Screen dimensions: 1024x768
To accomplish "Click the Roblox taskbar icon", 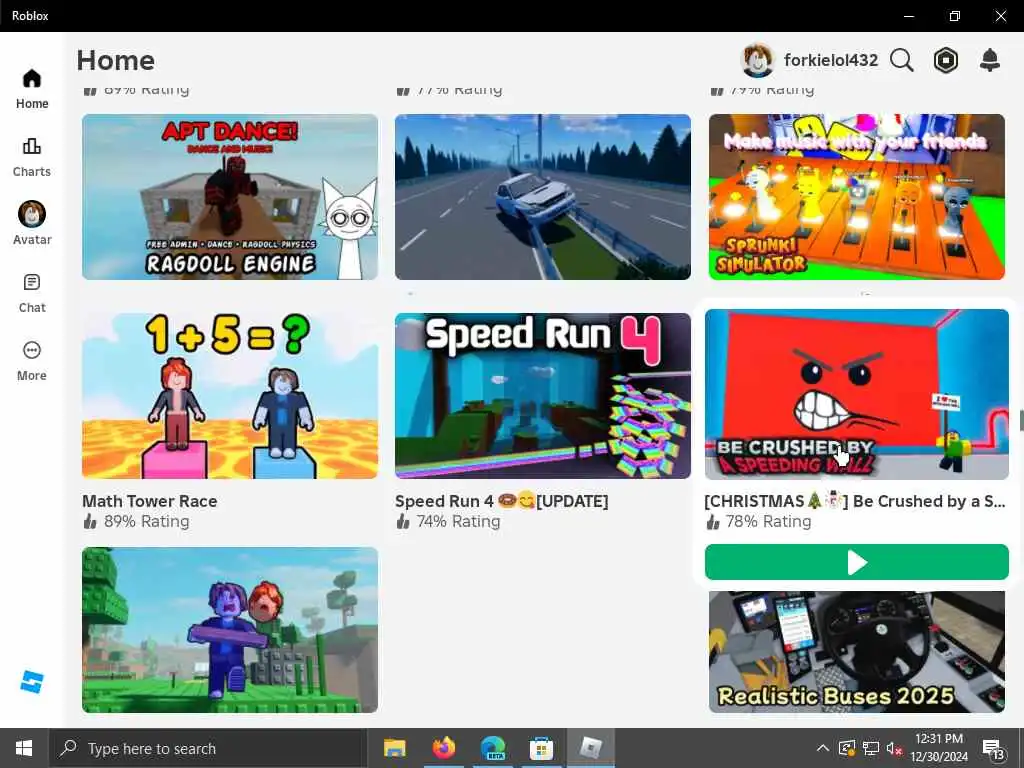I will point(590,748).
